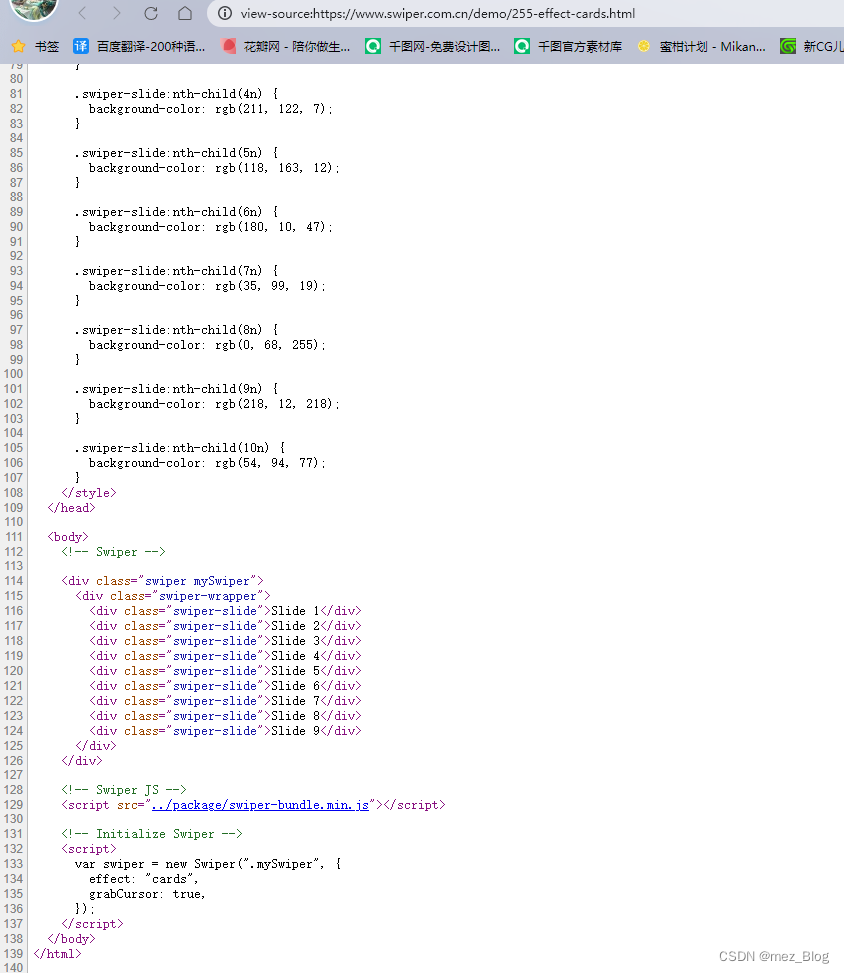Click the rgb(0, 68, 255) value
The width and height of the screenshot is (844, 973).
267,344
